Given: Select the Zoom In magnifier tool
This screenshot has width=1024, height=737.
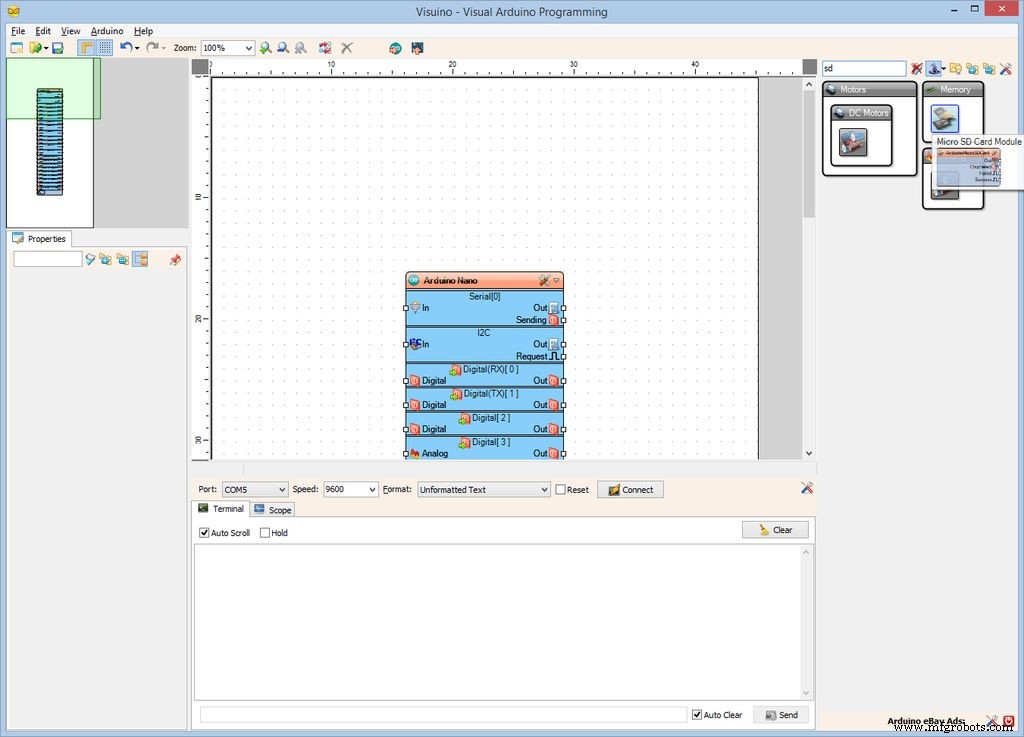Looking at the screenshot, I should coord(267,47).
